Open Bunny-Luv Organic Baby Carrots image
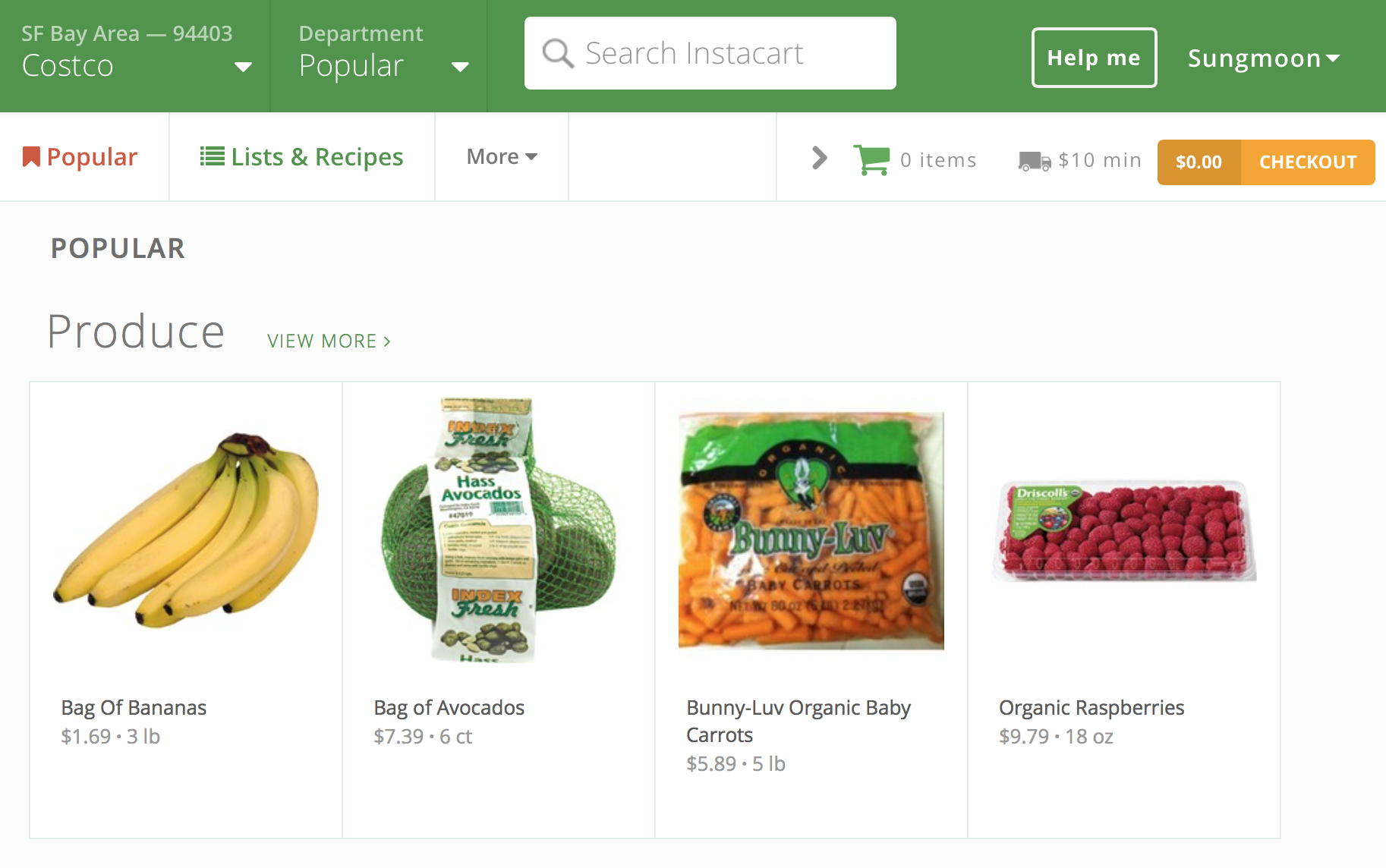 click(811, 530)
